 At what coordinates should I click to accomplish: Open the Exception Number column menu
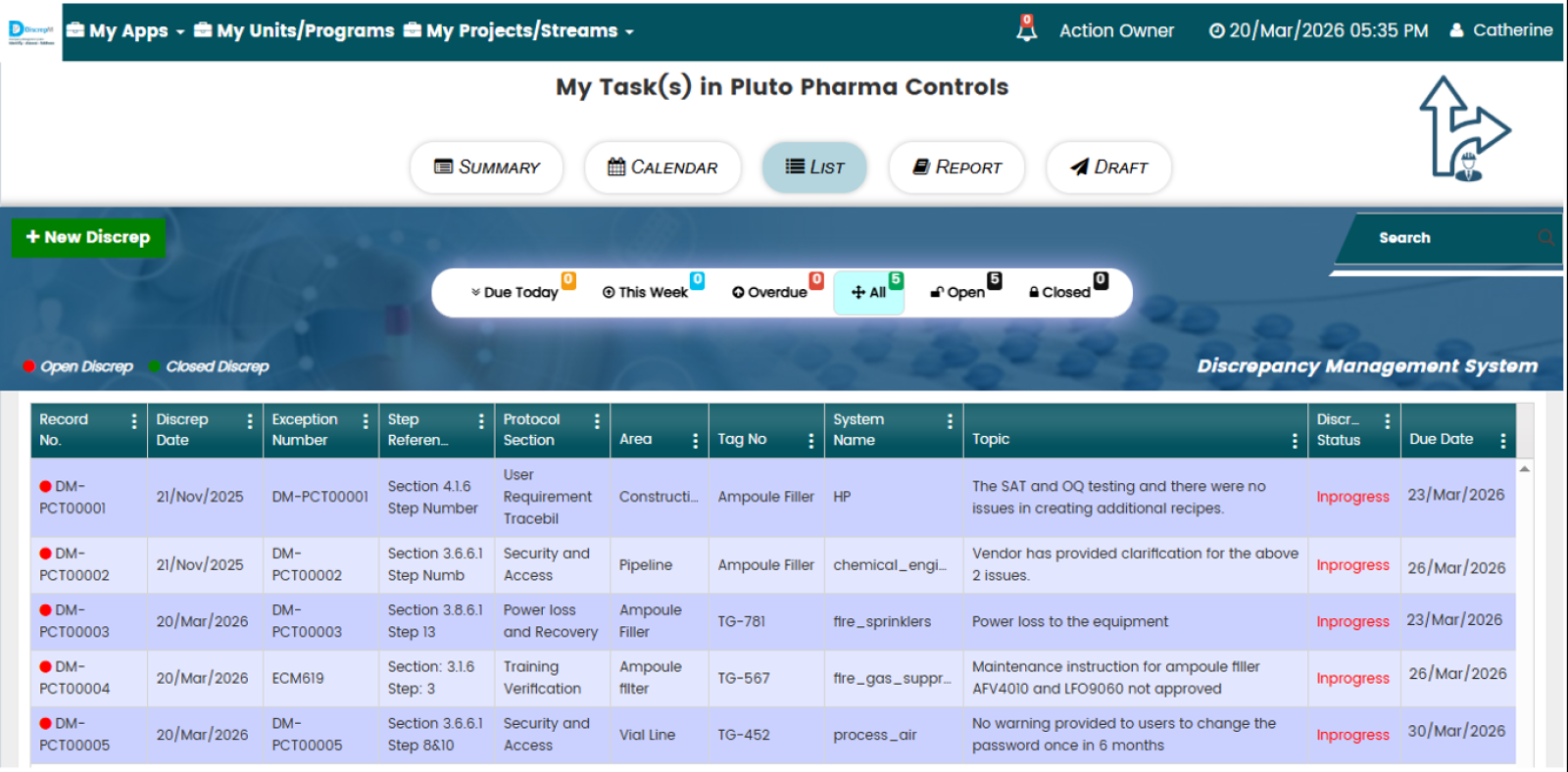(x=366, y=420)
